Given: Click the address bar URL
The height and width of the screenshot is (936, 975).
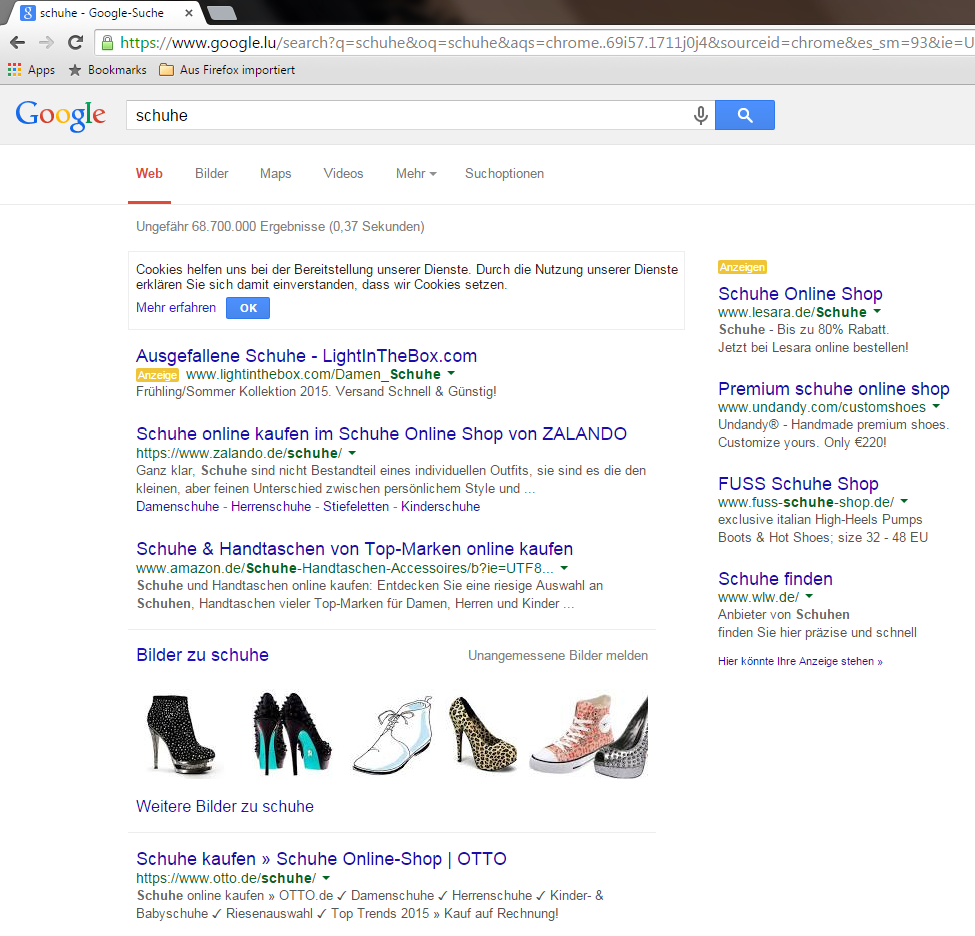Looking at the screenshot, I should [x=546, y=42].
